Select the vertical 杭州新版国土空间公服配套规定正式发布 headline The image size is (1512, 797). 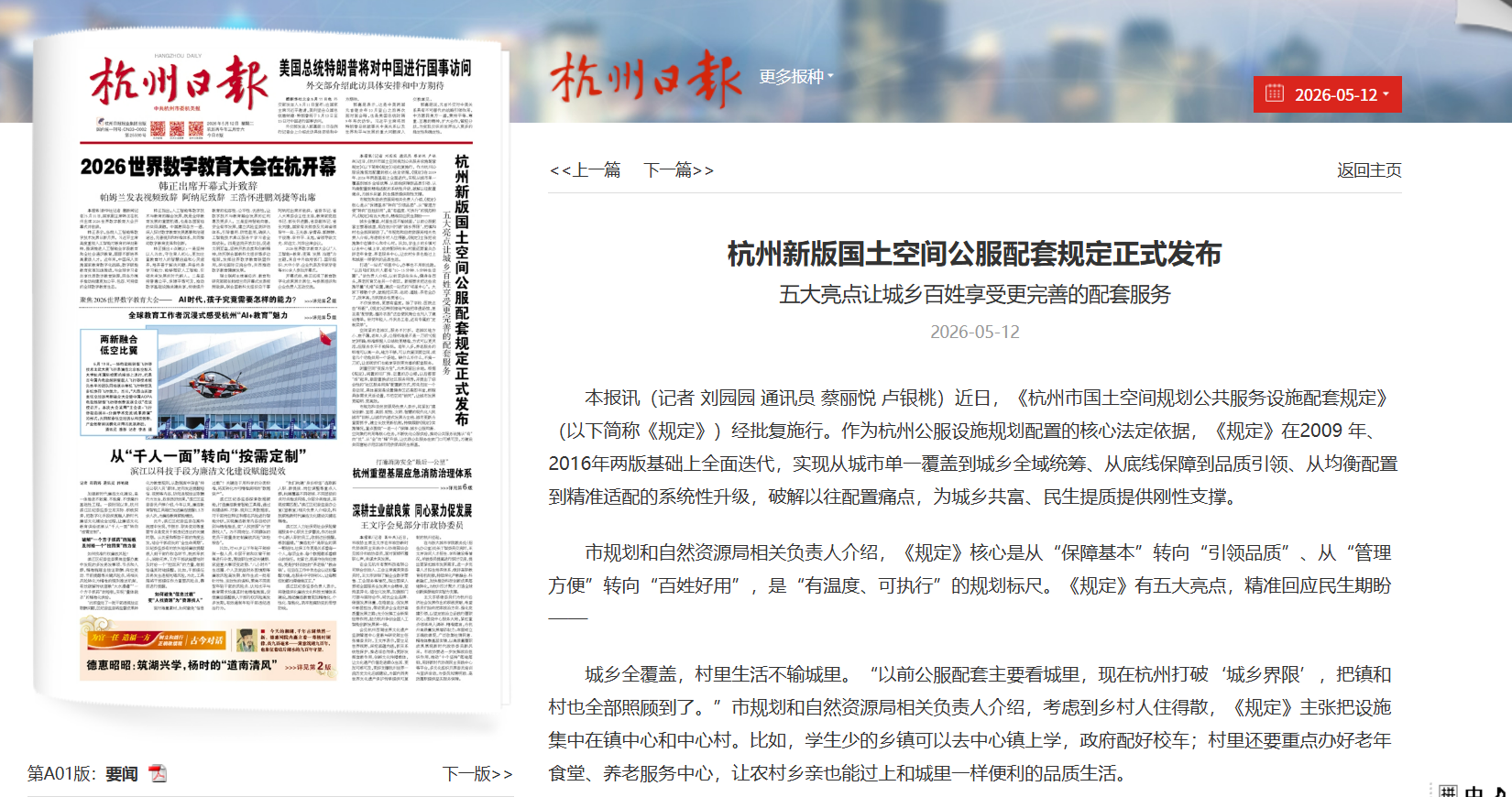coord(462,289)
